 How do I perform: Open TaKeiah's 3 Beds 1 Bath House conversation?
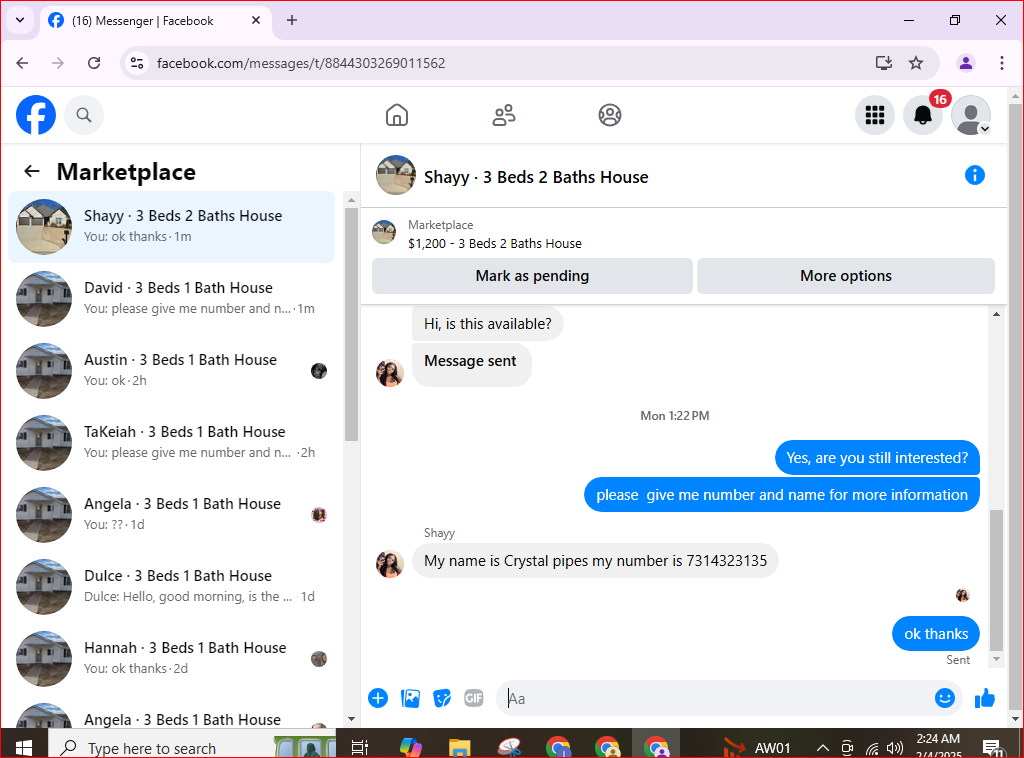172,442
